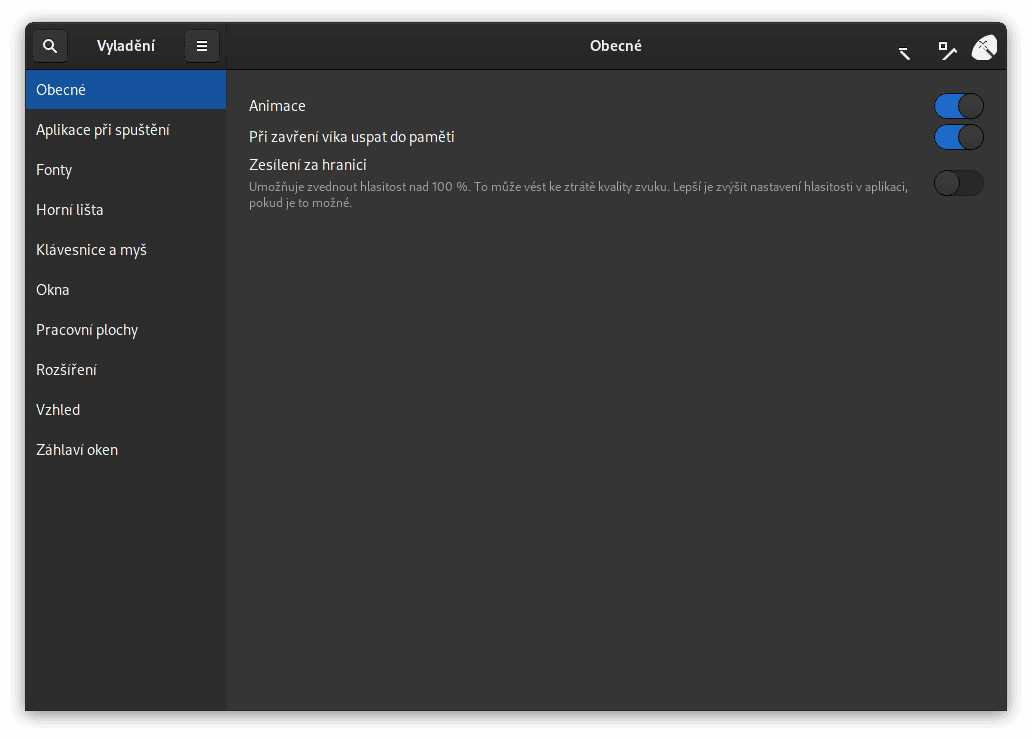This screenshot has width=1032, height=739.
Task: Close the Vyladění window
Action: click(984, 47)
